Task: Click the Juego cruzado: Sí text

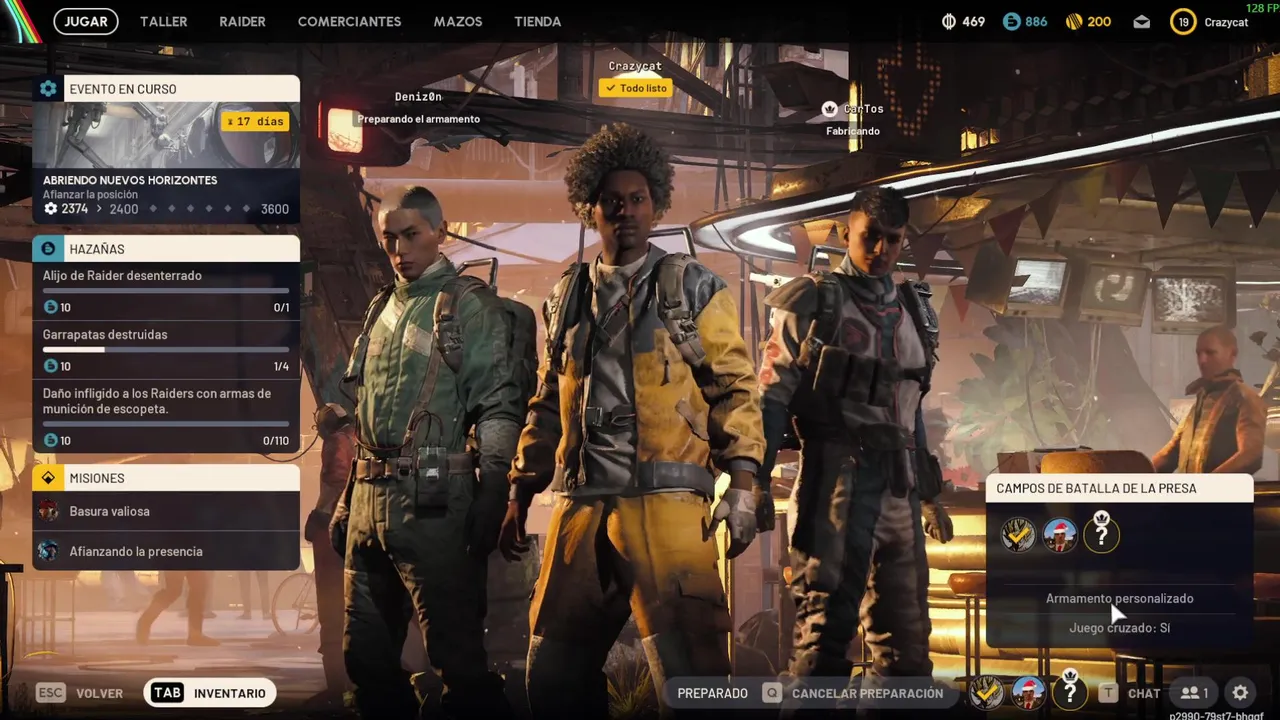Action: [x=1119, y=628]
